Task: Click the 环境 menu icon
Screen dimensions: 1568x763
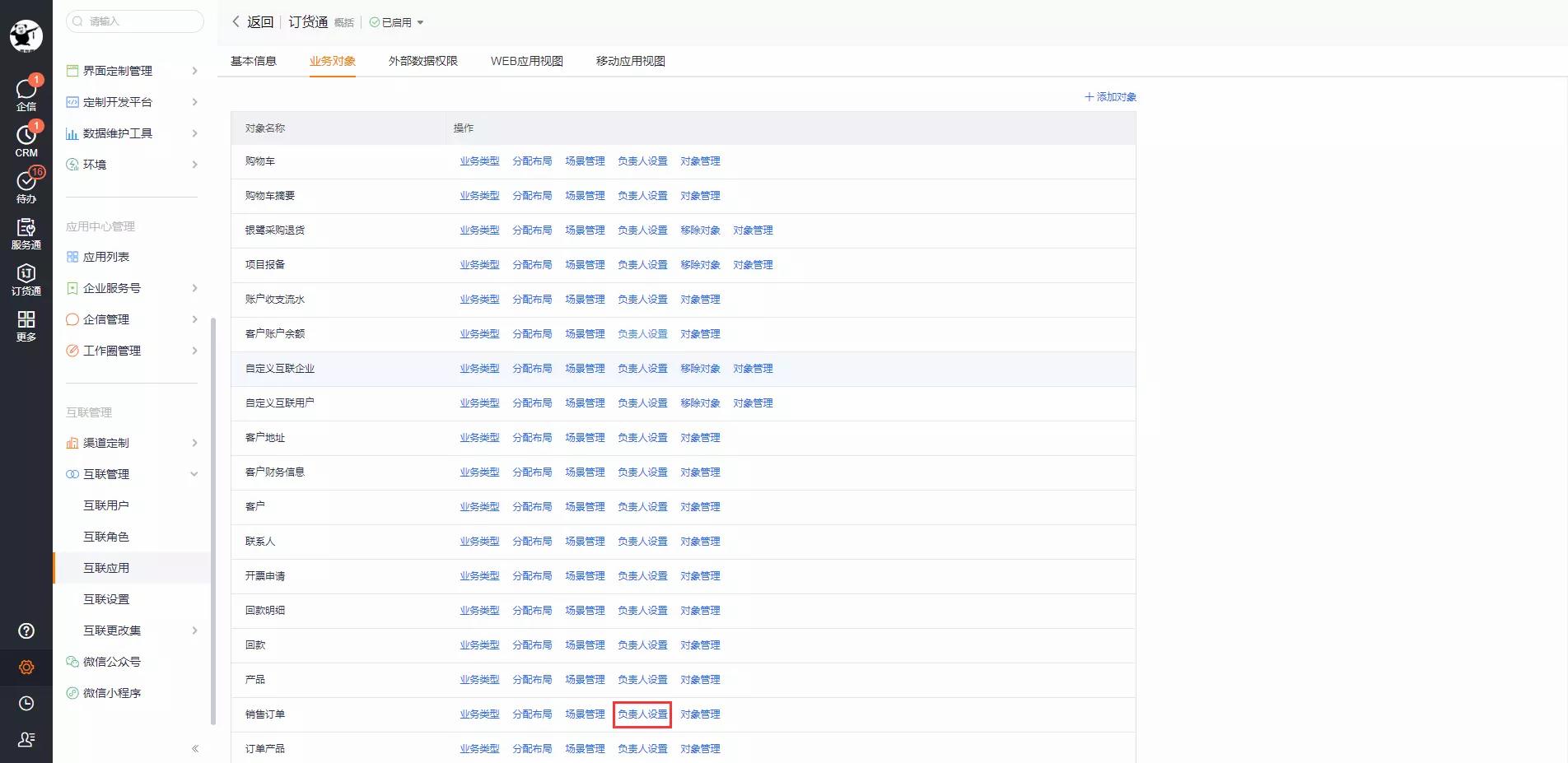Action: [x=72, y=165]
